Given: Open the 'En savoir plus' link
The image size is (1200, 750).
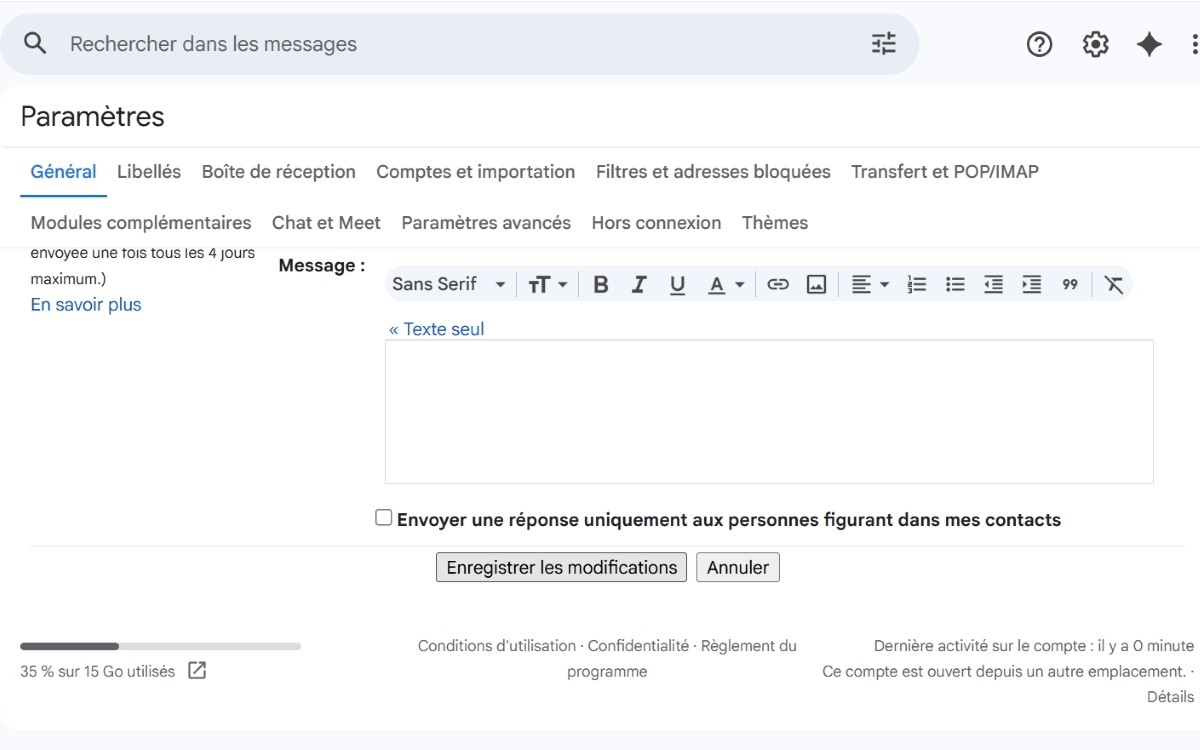Looking at the screenshot, I should pyautogui.click(x=85, y=304).
